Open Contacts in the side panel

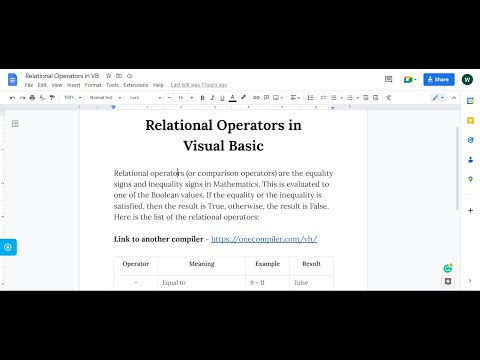coord(470,160)
